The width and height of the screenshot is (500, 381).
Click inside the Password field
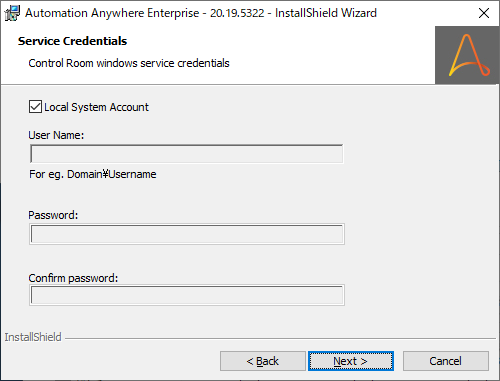coord(187,234)
